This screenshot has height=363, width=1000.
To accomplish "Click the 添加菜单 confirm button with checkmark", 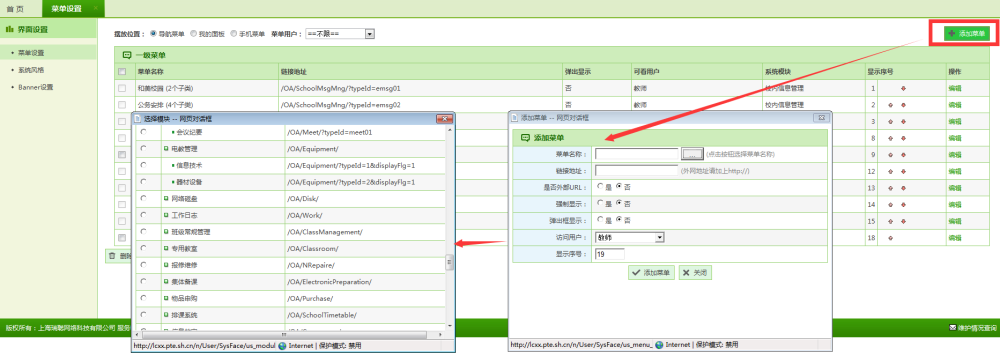I will tap(652, 272).
